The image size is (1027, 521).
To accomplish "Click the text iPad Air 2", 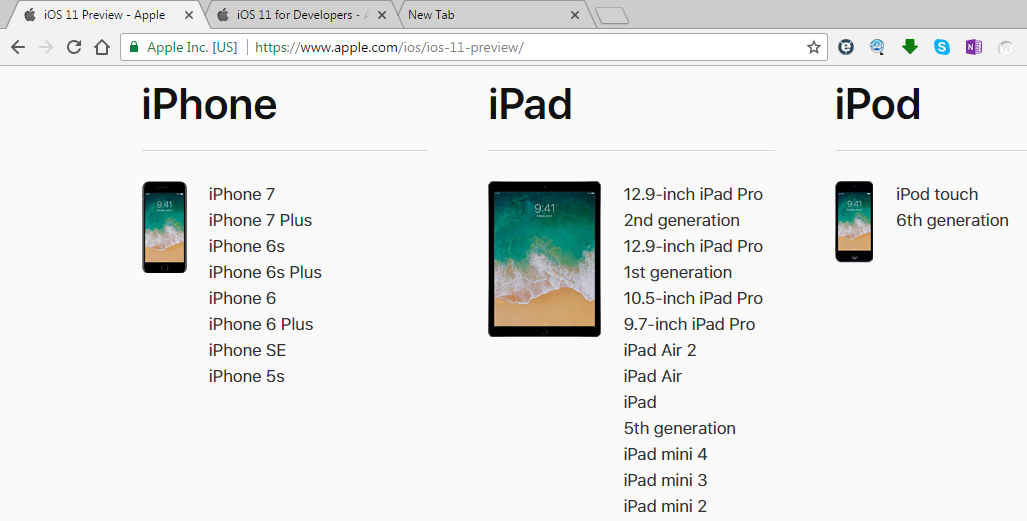I will point(660,351).
